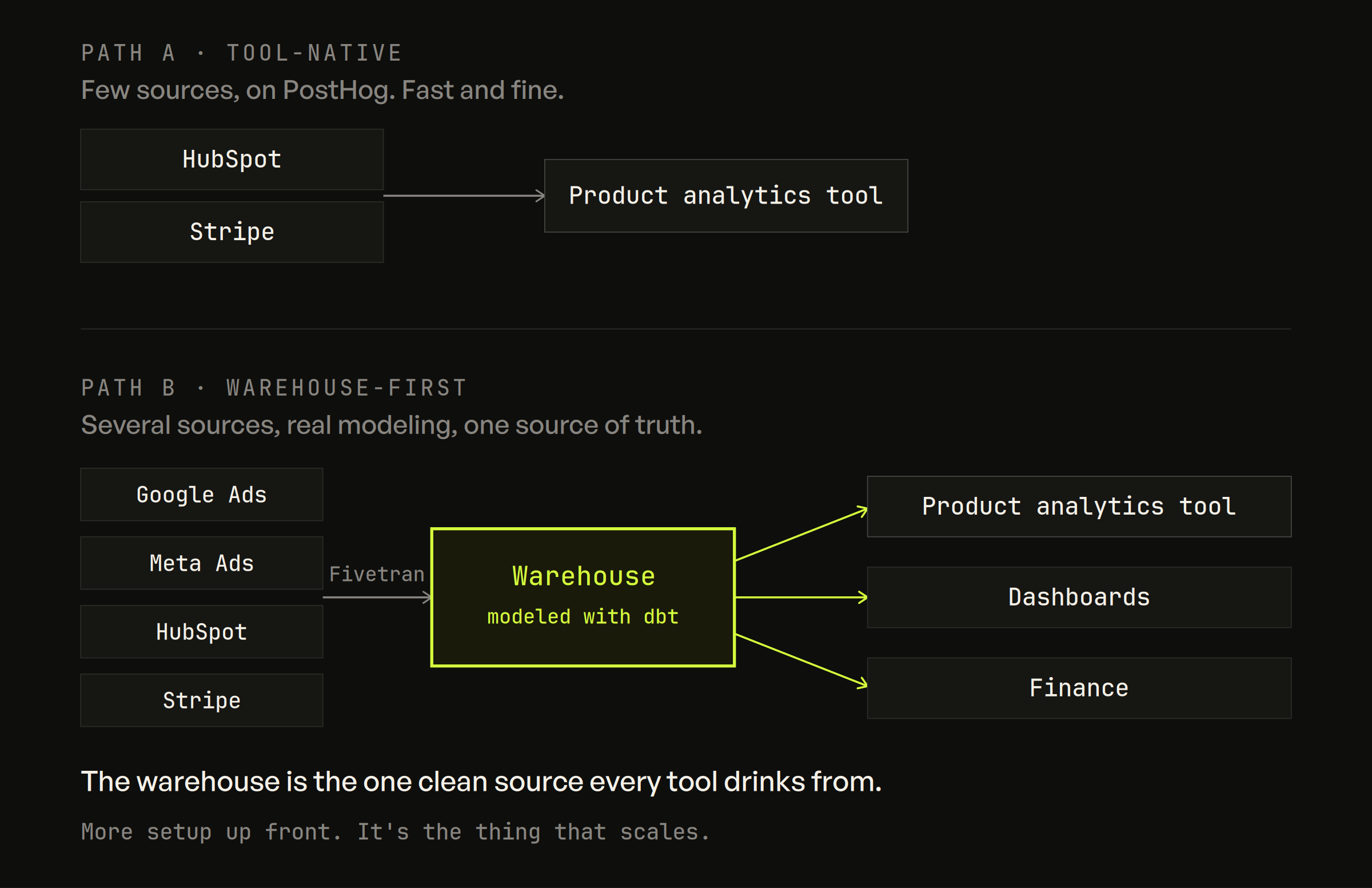The height and width of the screenshot is (888, 1372).
Task: Click 'modeled with dbt' text
Action: coord(583,617)
